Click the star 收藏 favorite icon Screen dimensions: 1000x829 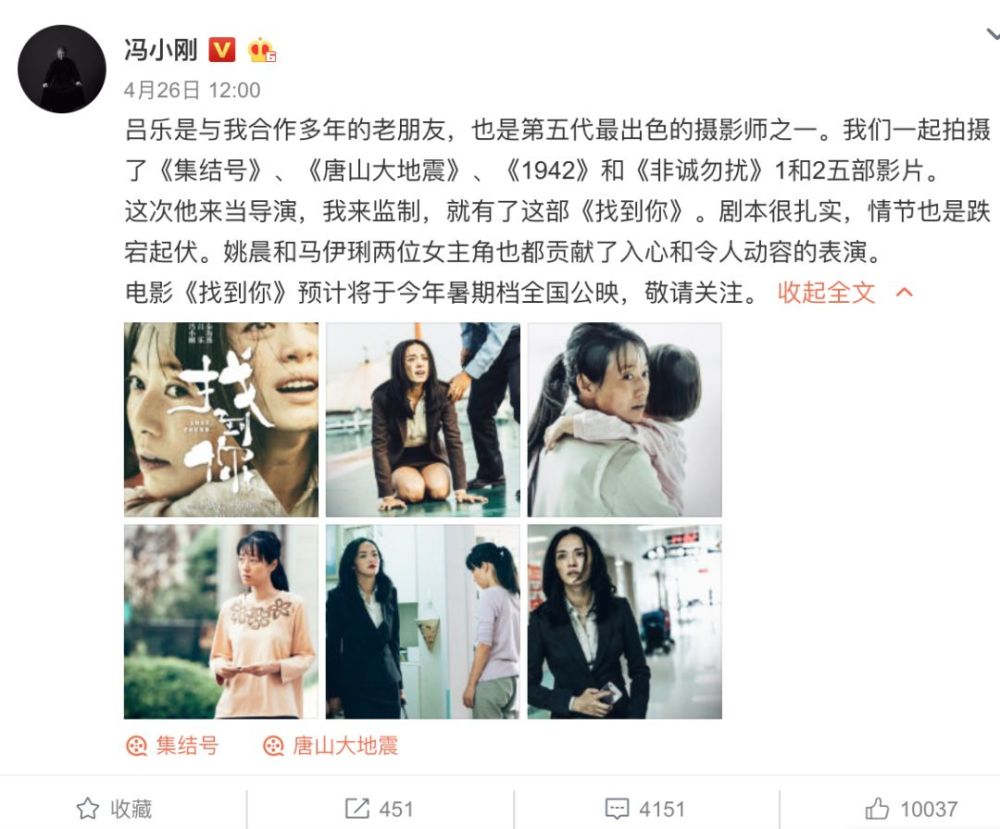tap(87, 809)
